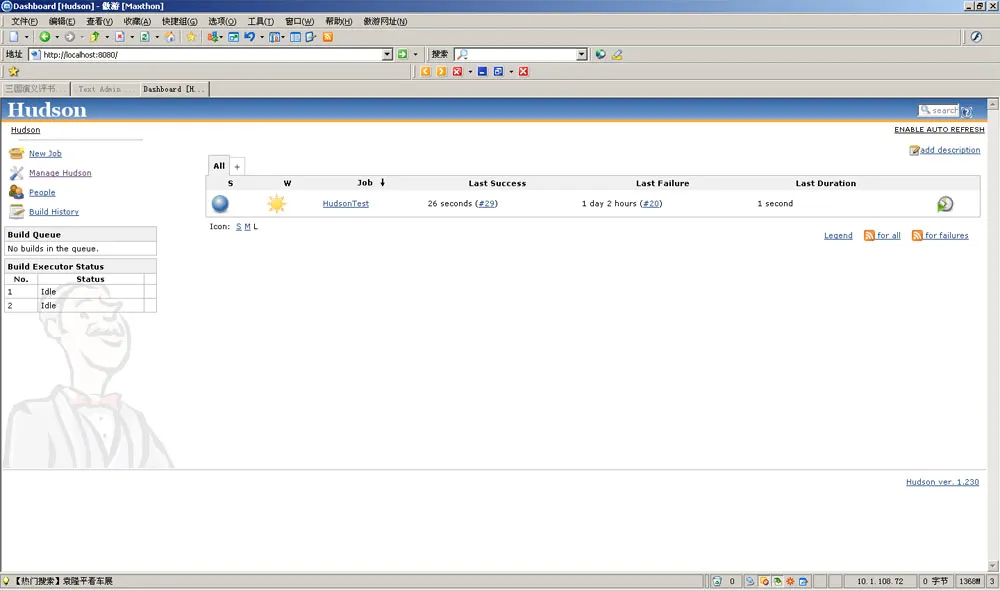Screen dimensions: 1000x591
Task: Switch icon size to small (S)
Action: (239, 227)
